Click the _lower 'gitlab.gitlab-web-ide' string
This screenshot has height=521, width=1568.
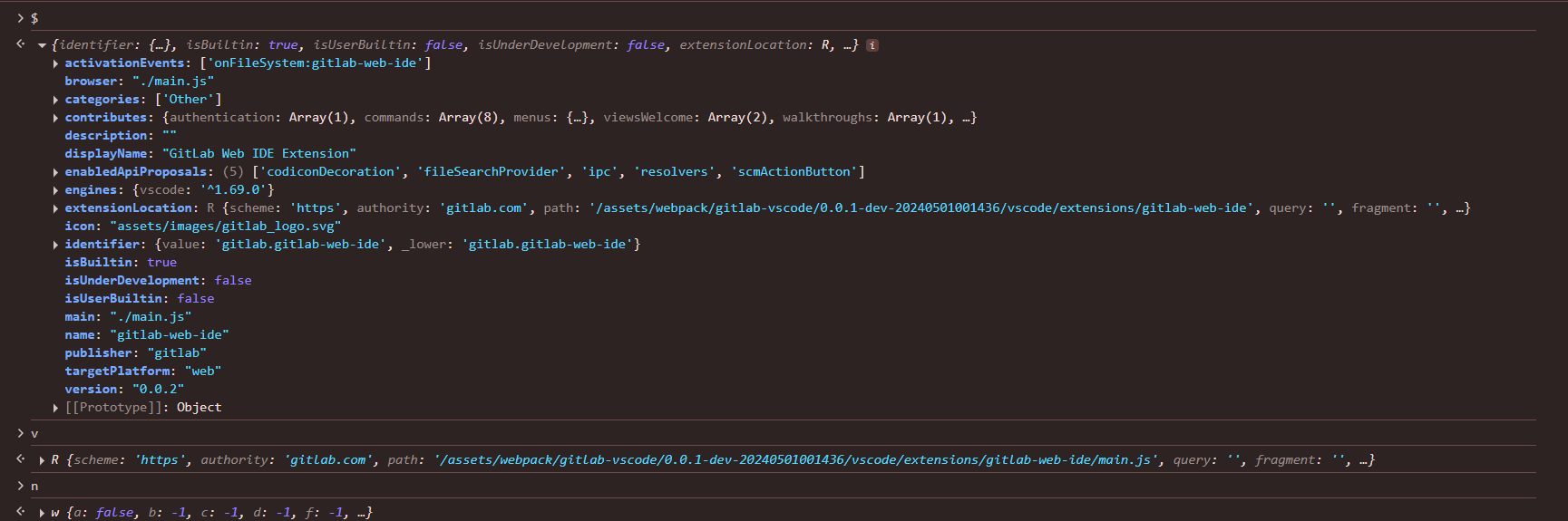548,245
